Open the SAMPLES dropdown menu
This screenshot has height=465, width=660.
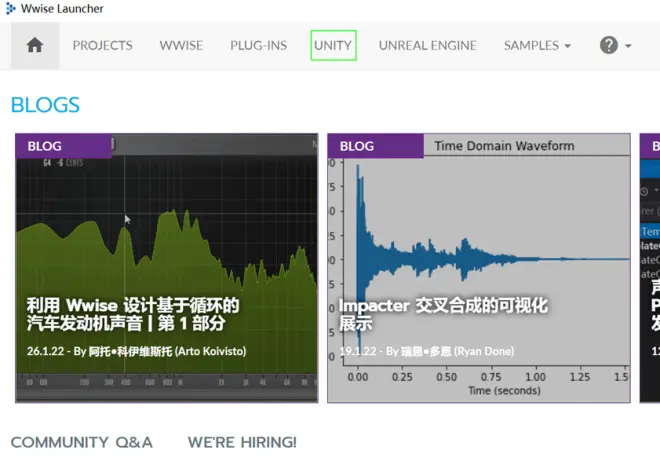click(x=537, y=45)
